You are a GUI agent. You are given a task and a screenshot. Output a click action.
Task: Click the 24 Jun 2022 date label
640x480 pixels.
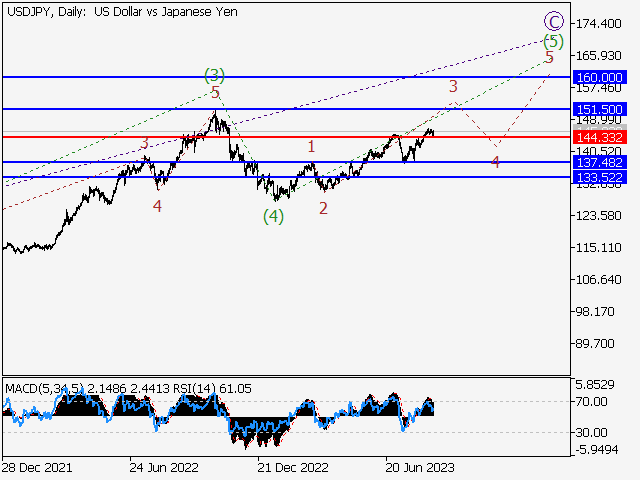(x=164, y=467)
